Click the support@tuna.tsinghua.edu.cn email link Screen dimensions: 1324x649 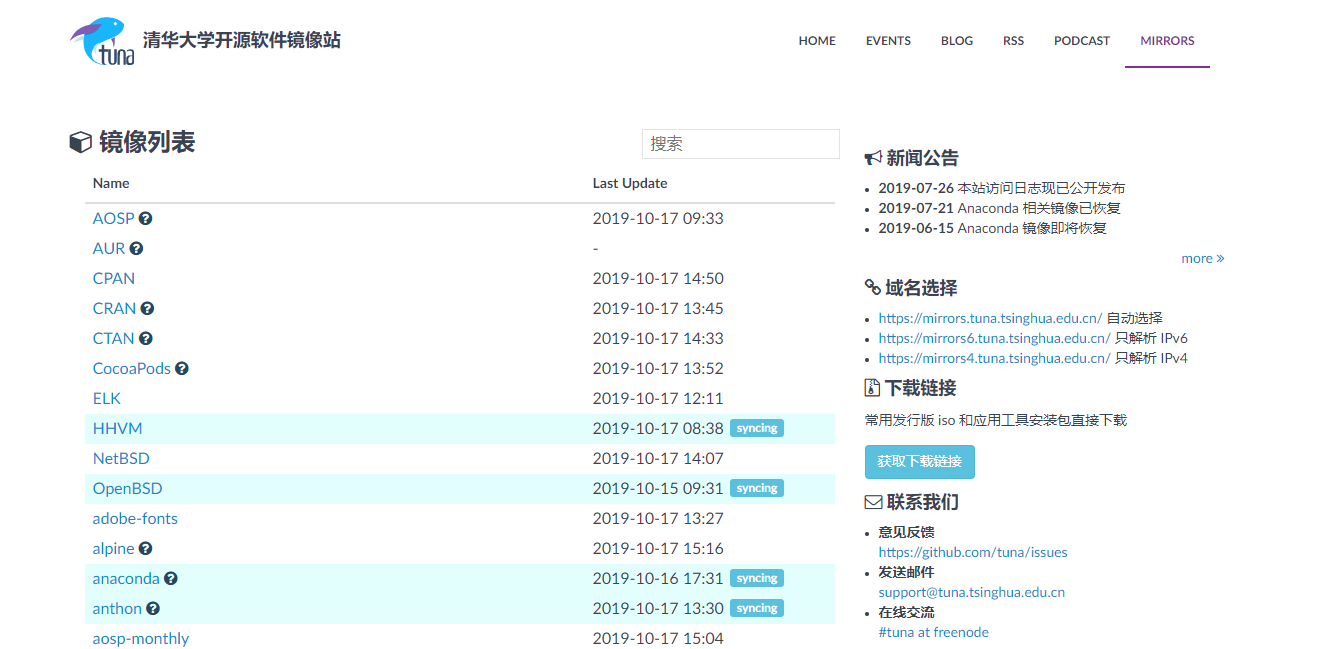(972, 592)
